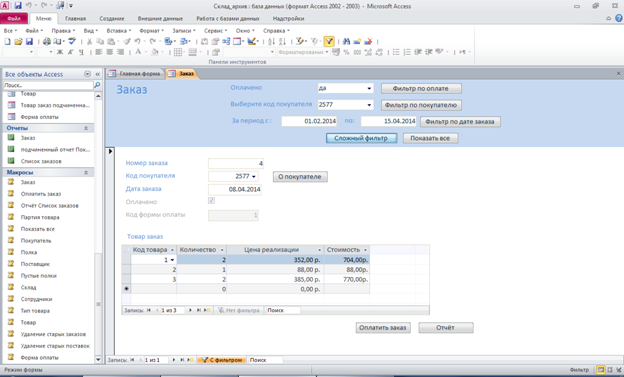Collapse the navigation pane with double chevron
This screenshot has height=377, width=624.
point(98,74)
